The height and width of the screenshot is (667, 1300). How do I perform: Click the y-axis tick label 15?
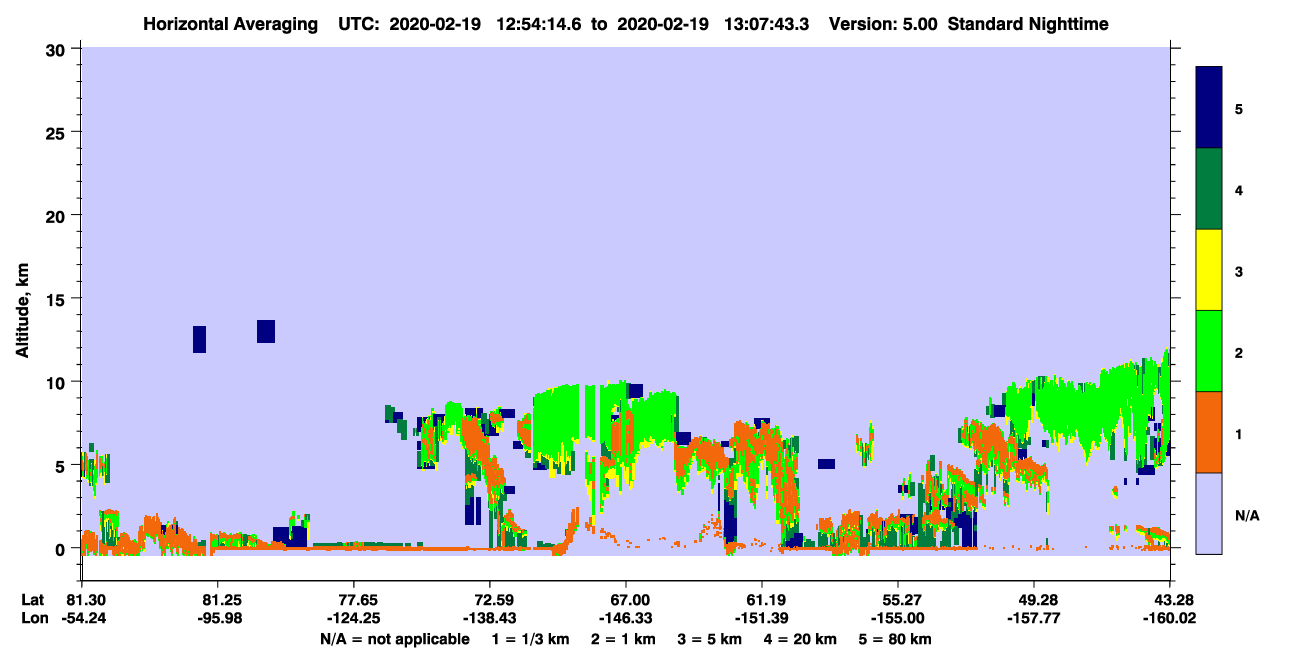58,299
